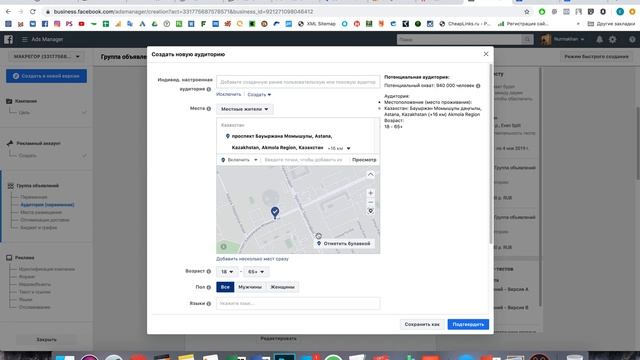The width and height of the screenshot is (640, 360).
Task: Open the Местные жители dropdown
Action: (244, 109)
